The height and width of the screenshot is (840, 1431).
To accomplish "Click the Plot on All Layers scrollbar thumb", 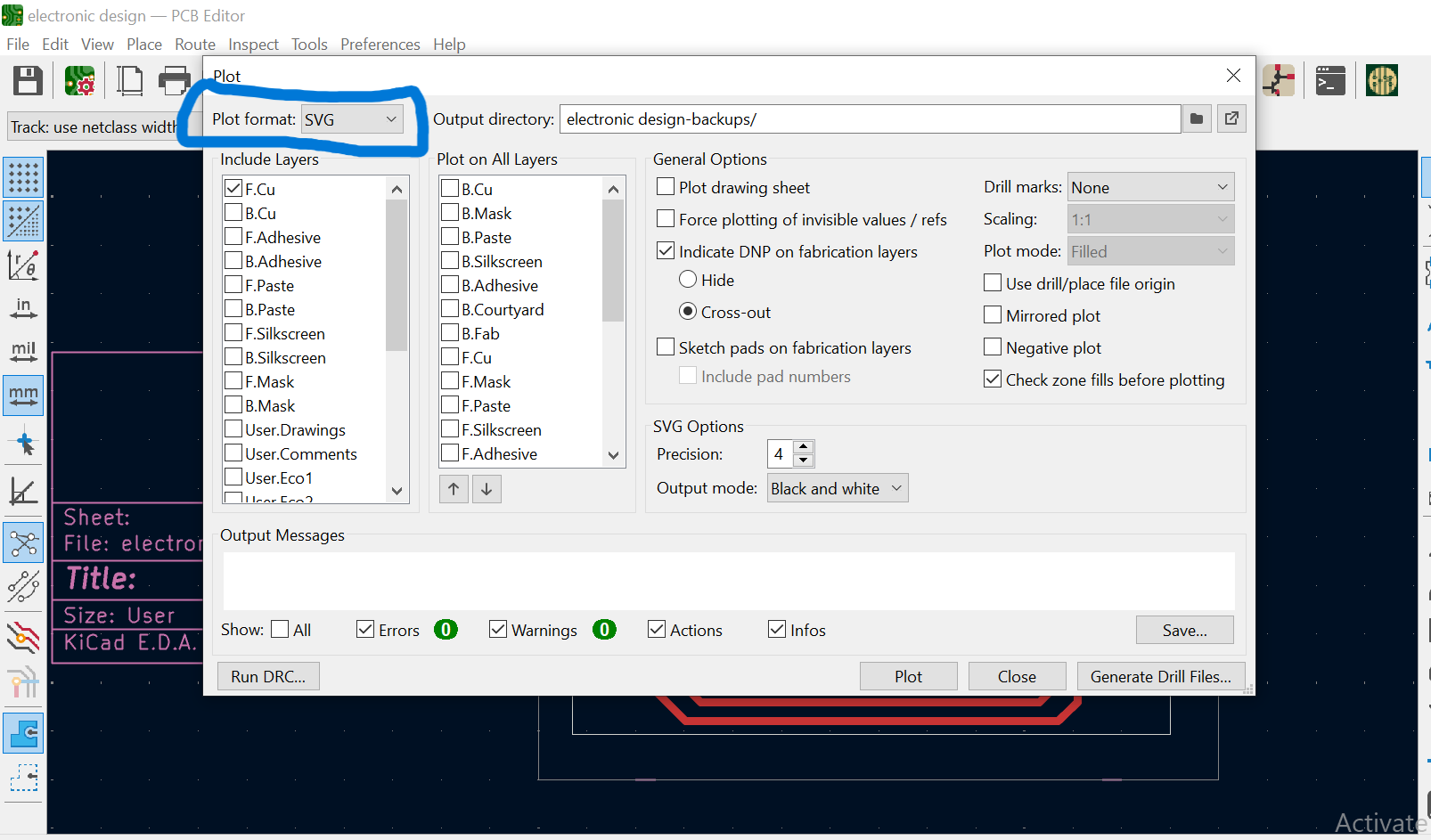I will click(x=613, y=260).
